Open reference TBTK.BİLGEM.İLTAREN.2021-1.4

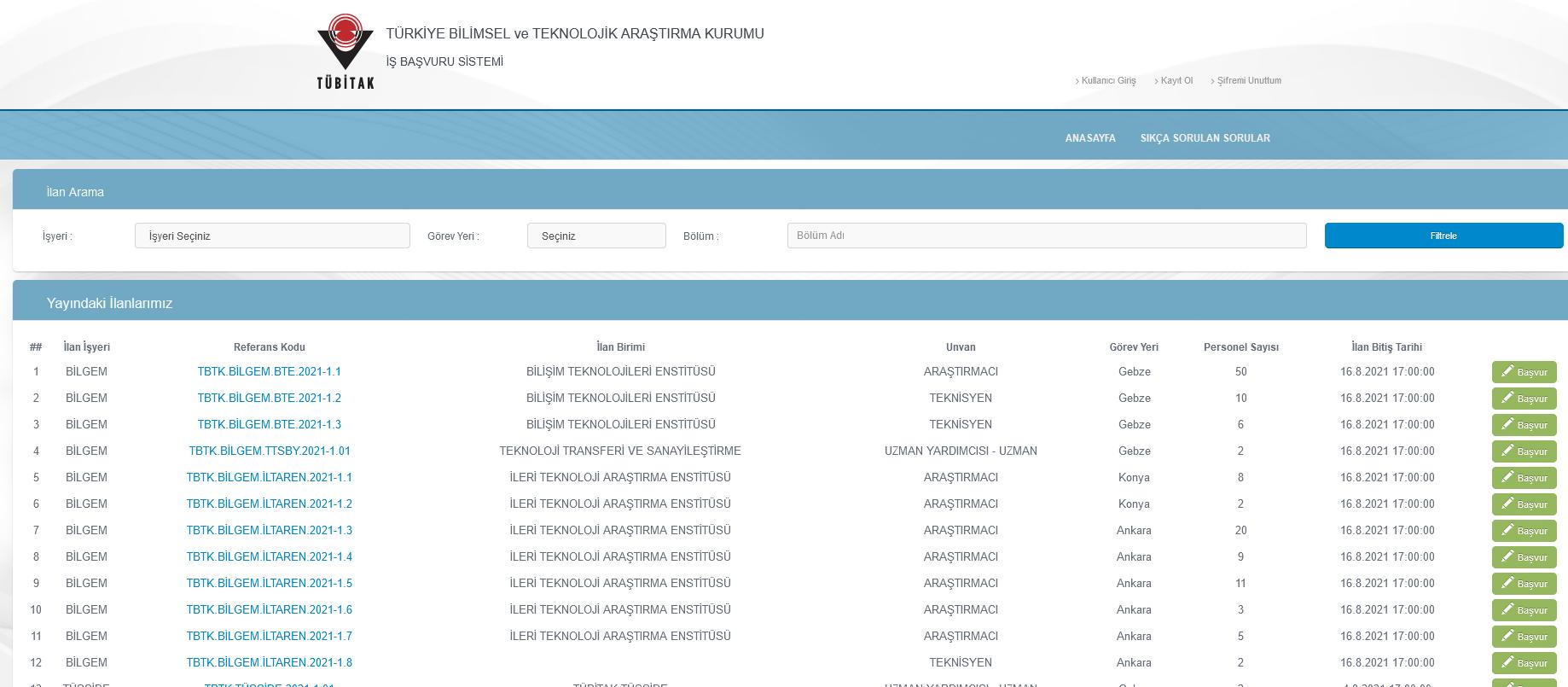point(270,556)
